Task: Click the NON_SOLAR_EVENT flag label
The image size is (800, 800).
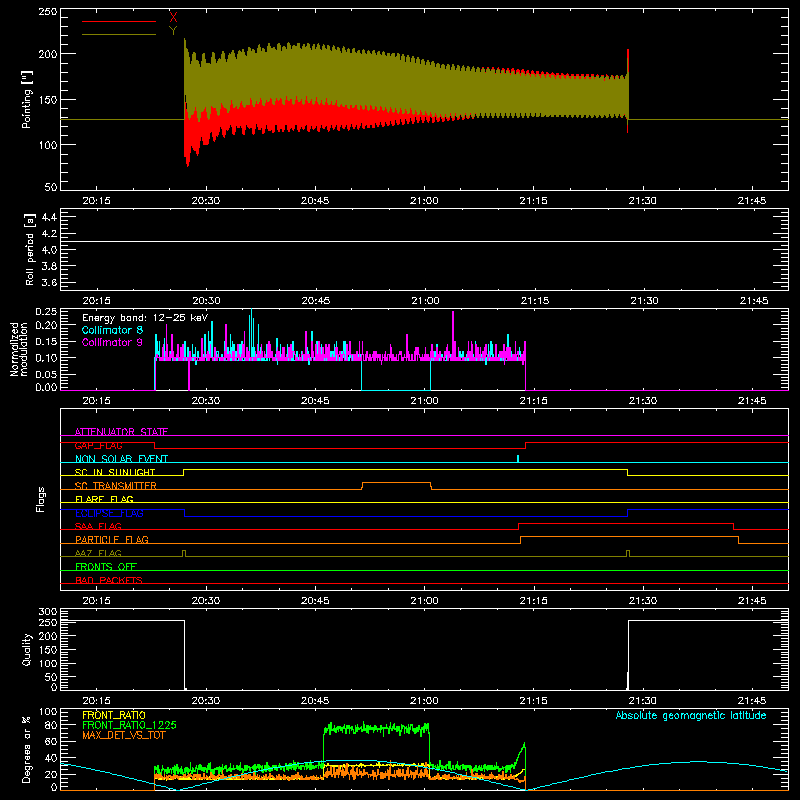Action: pos(121,459)
